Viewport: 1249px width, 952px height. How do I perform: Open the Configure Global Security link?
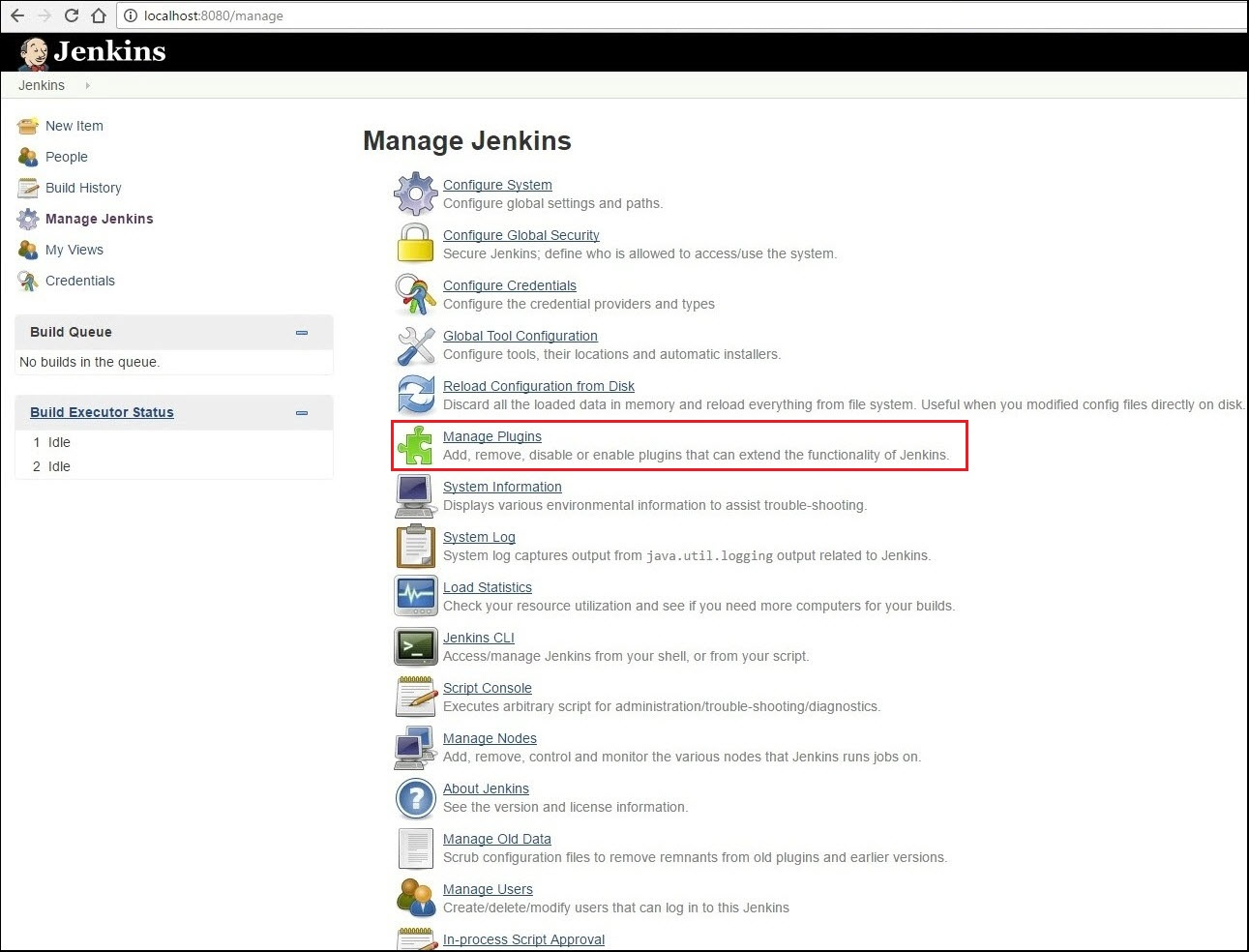(x=521, y=235)
